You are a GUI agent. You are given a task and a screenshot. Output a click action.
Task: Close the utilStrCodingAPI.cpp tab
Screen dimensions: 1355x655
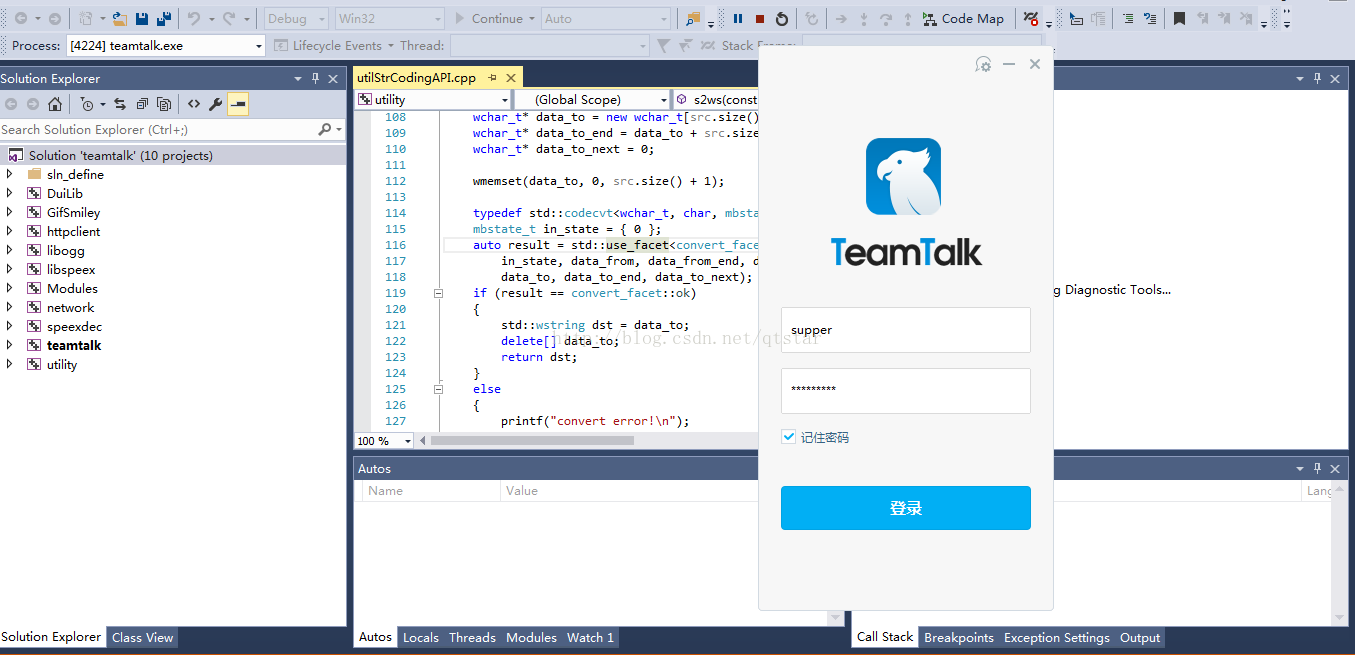pos(511,77)
